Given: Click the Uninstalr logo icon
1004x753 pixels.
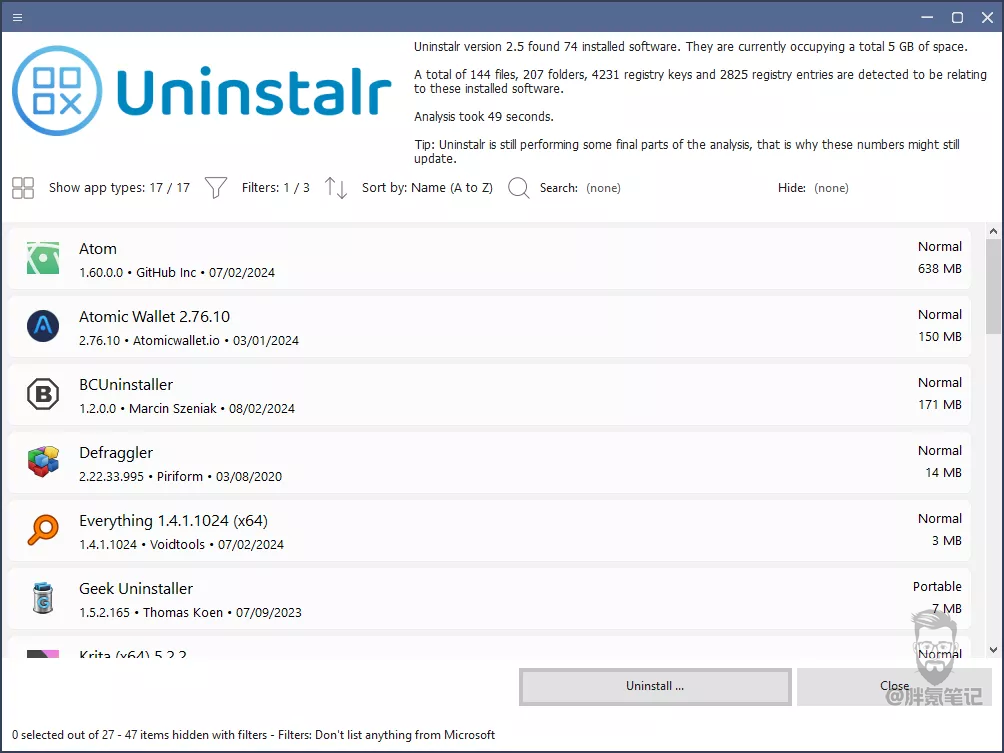Looking at the screenshot, I should tap(57, 90).
